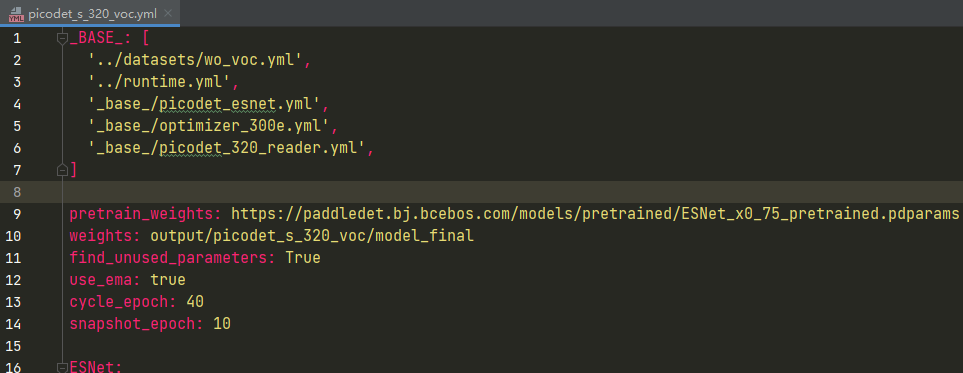Click the closing bracket on line 7
The width and height of the screenshot is (963, 373).
click(x=74, y=170)
